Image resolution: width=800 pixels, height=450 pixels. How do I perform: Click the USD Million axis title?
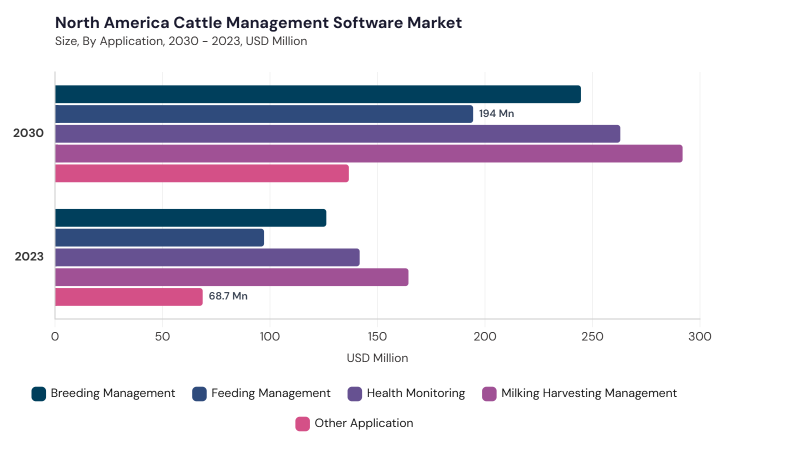click(x=378, y=358)
